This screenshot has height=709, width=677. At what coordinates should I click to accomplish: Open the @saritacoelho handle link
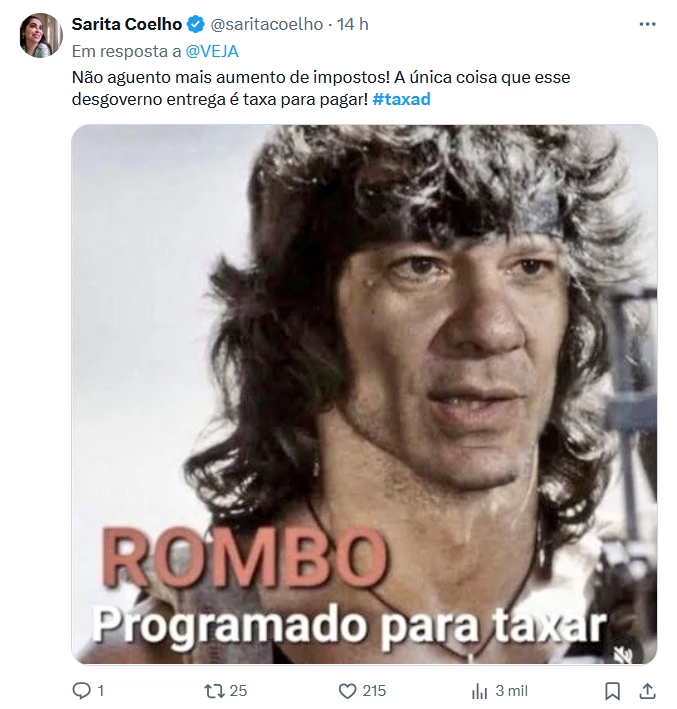tap(267, 24)
